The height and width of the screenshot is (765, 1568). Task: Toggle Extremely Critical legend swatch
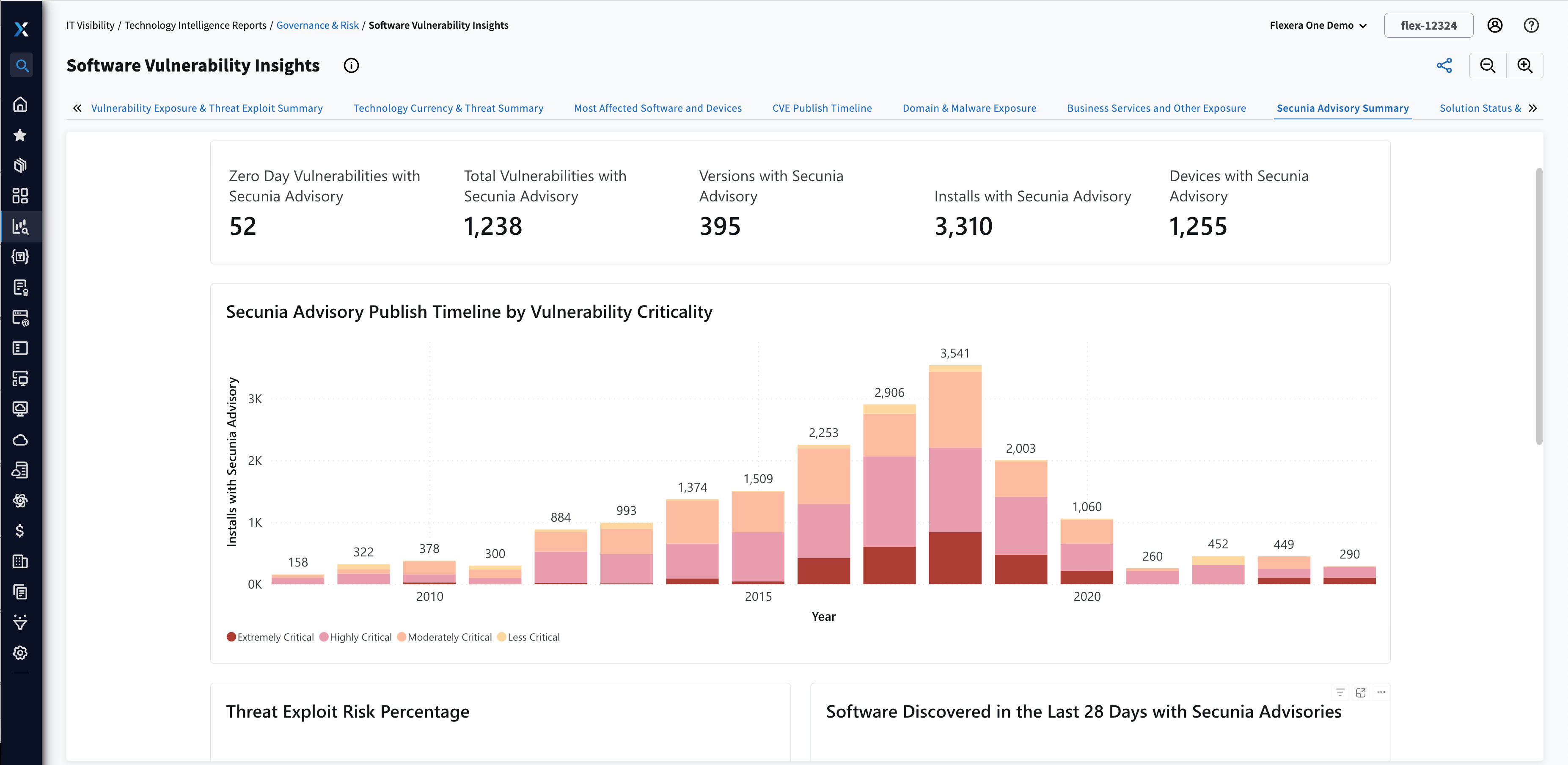point(231,637)
